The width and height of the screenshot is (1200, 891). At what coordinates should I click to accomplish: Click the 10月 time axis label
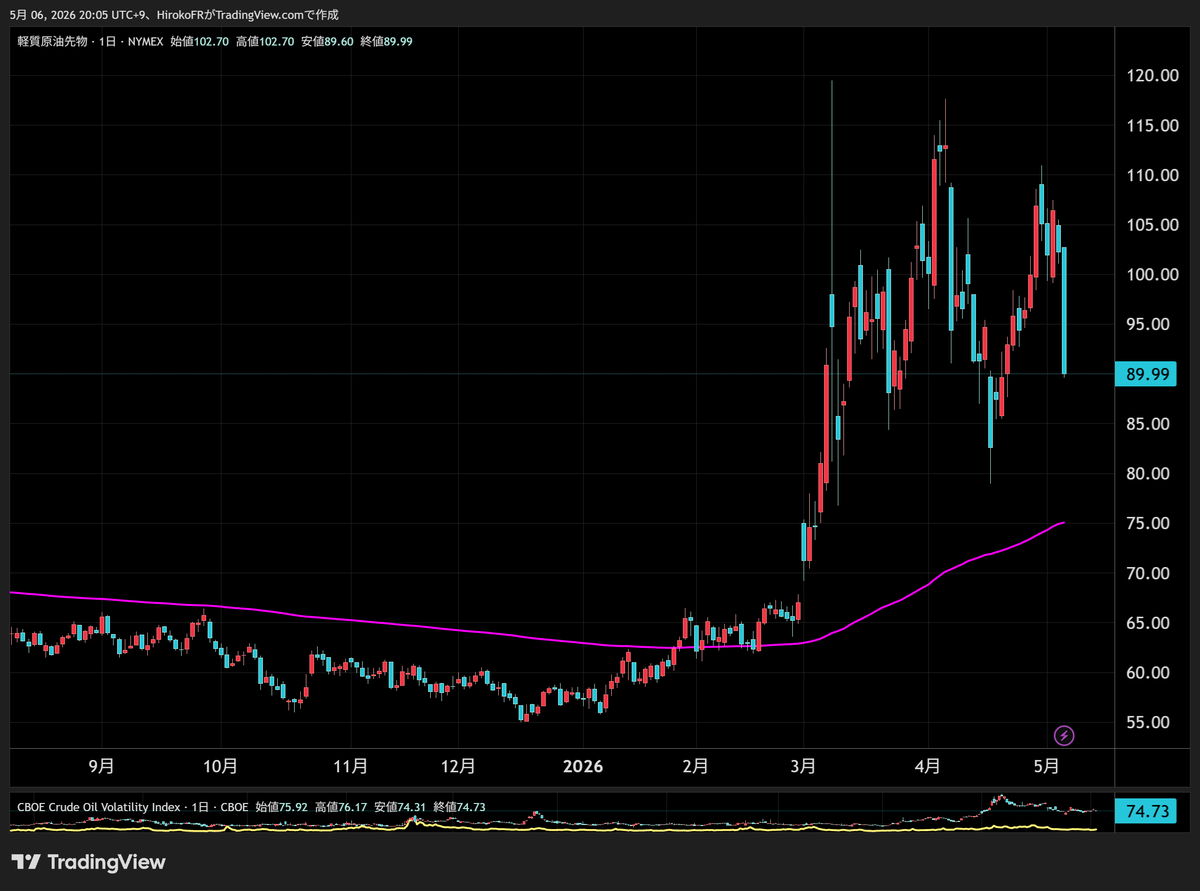pos(220,767)
